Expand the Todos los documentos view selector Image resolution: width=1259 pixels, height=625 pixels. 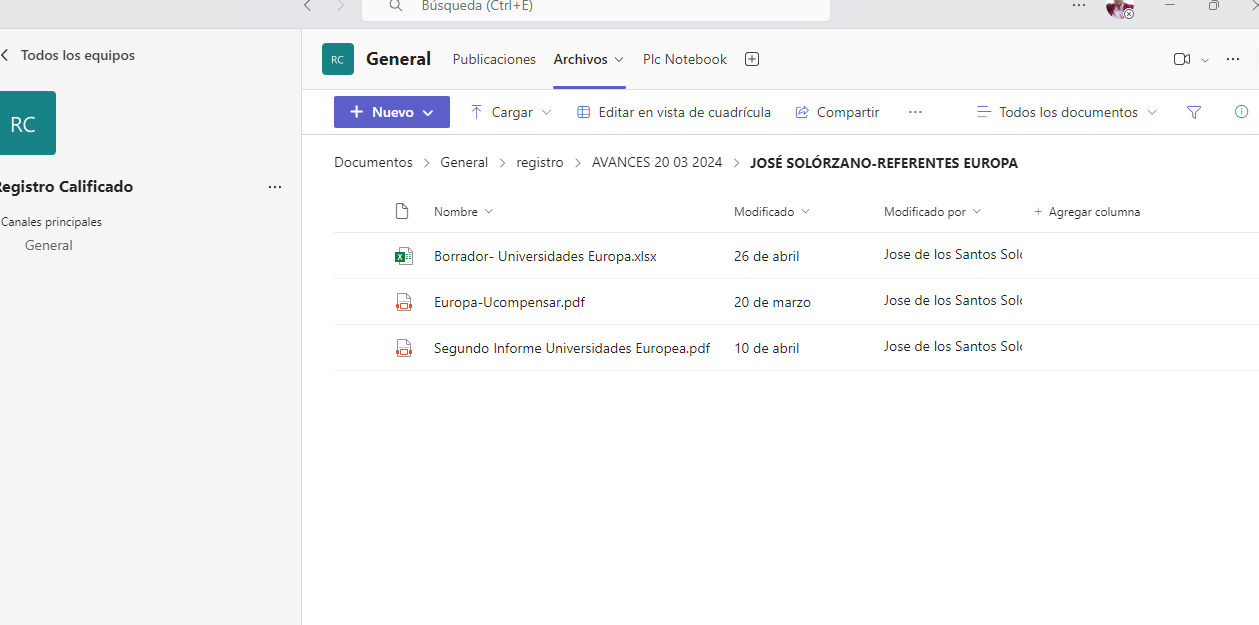point(1067,112)
